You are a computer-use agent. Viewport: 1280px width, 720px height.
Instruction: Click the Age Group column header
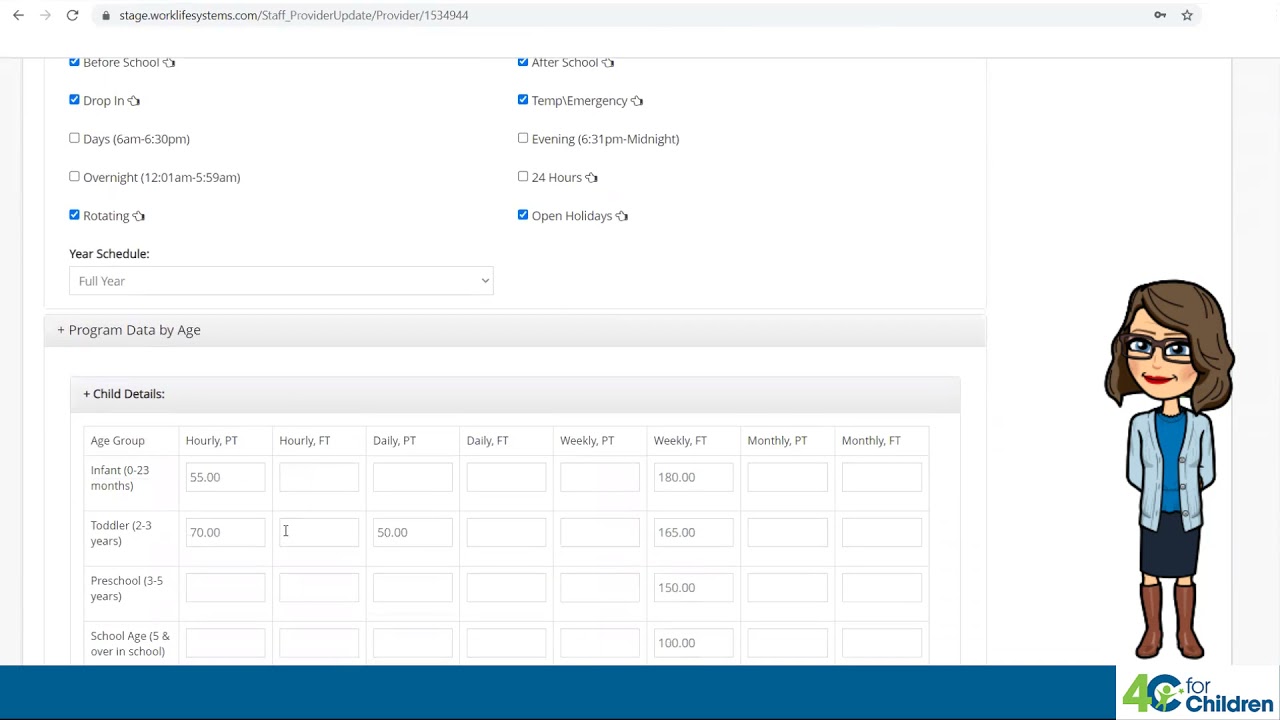(118, 440)
